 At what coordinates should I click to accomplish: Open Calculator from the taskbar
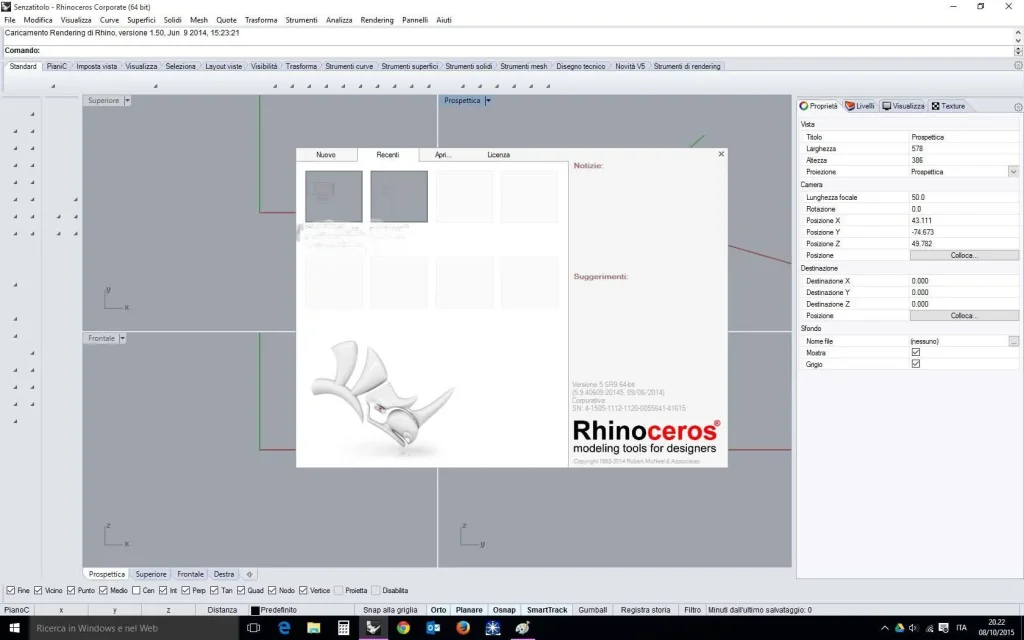coord(343,628)
